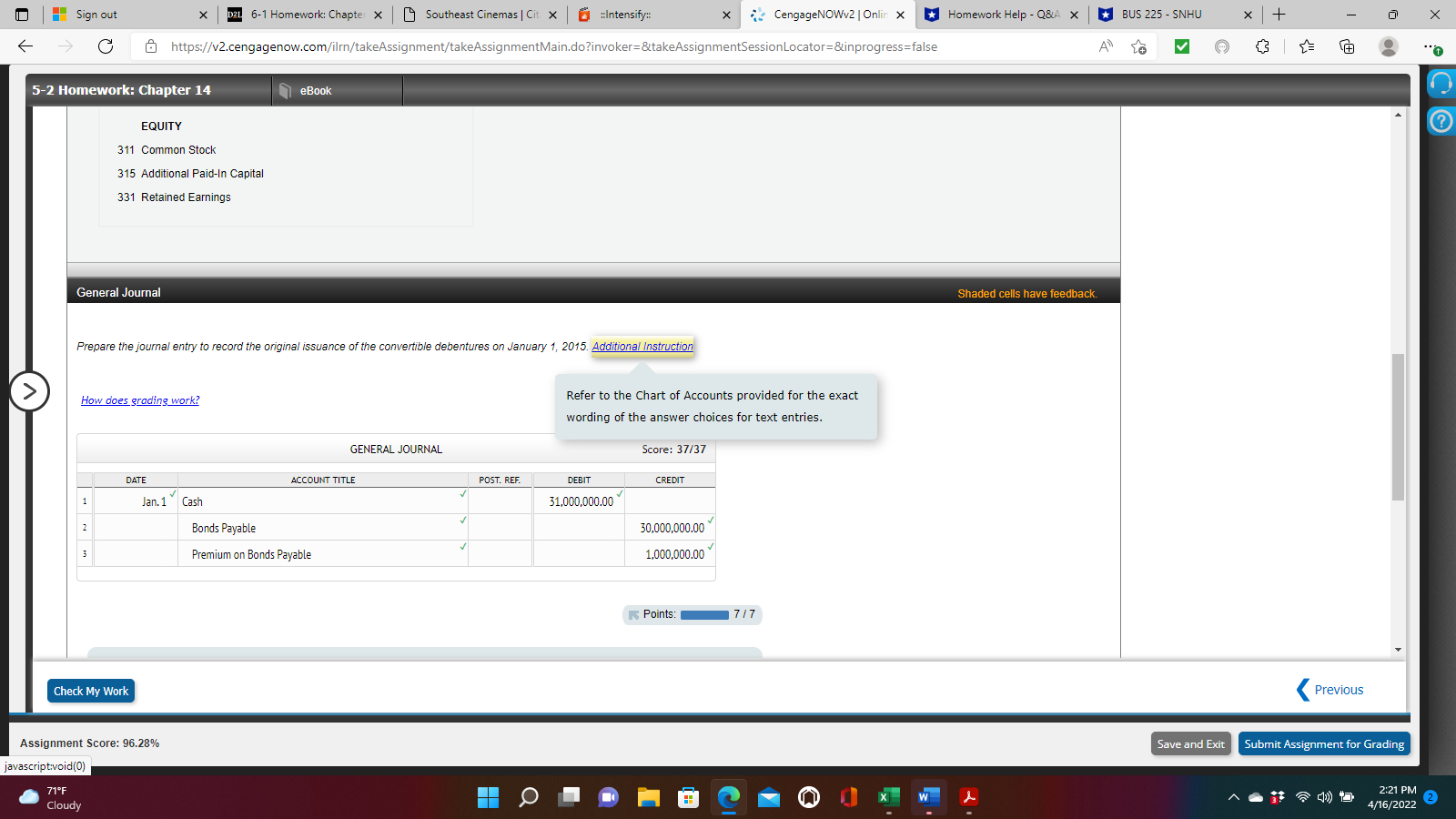1456x819 pixels.
Task: Click the Points flag icon
Action: [632, 615]
